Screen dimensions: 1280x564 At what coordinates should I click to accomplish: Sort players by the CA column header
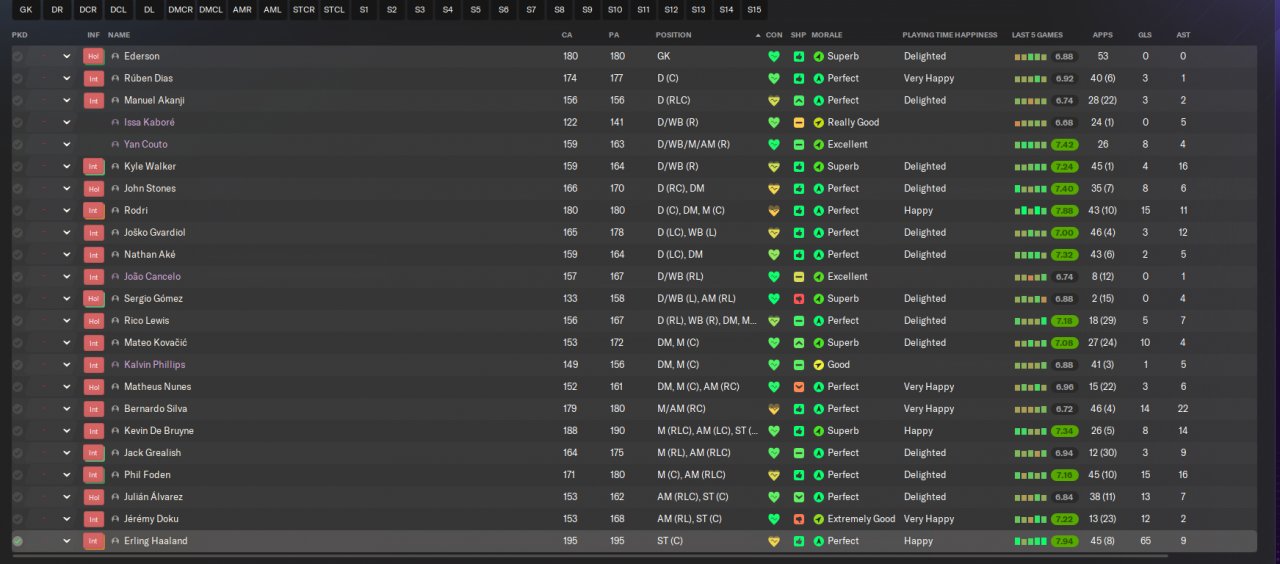pos(567,35)
